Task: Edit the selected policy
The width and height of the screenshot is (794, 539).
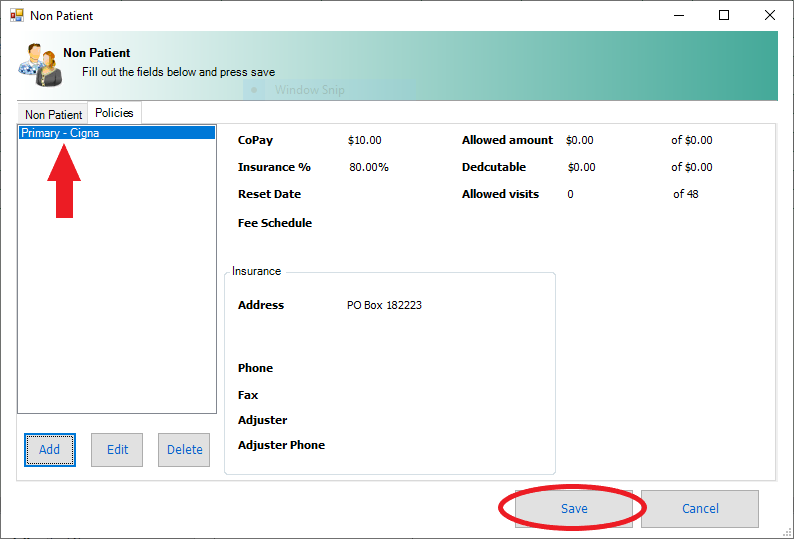Action: coord(117,450)
